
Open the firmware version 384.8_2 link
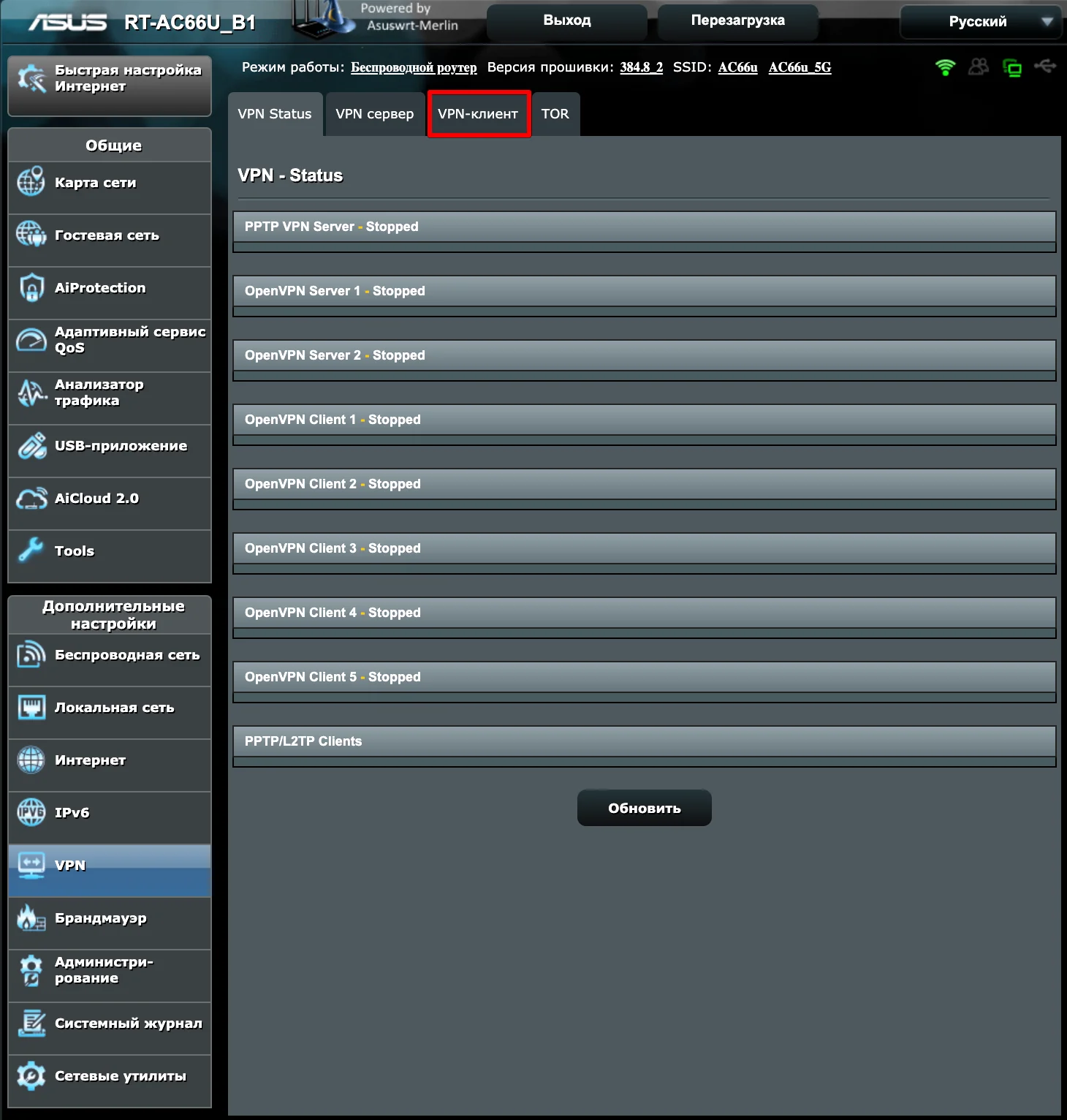(x=641, y=67)
